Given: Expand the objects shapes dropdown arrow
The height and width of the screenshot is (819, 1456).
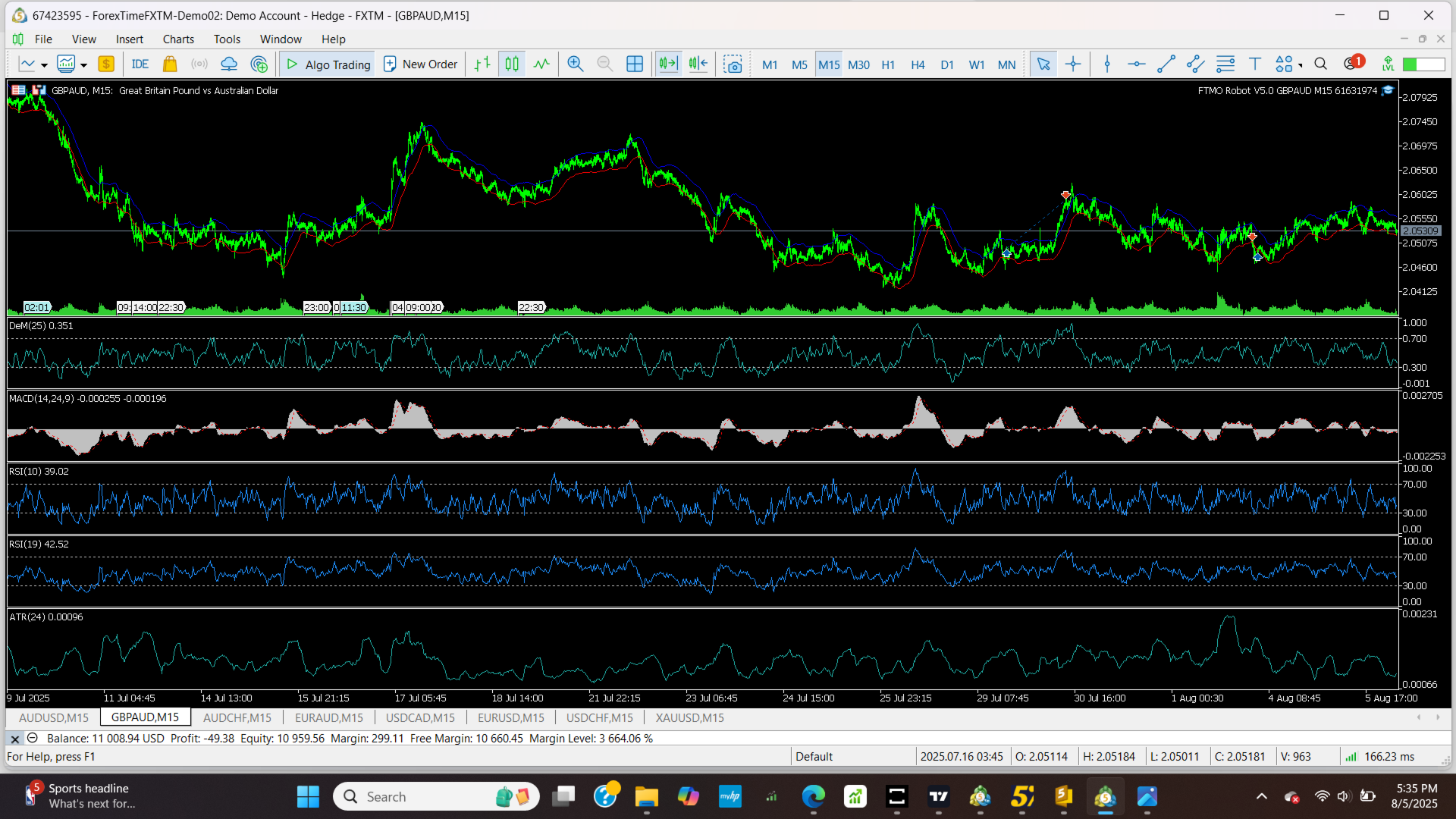Looking at the screenshot, I should 1301,65.
